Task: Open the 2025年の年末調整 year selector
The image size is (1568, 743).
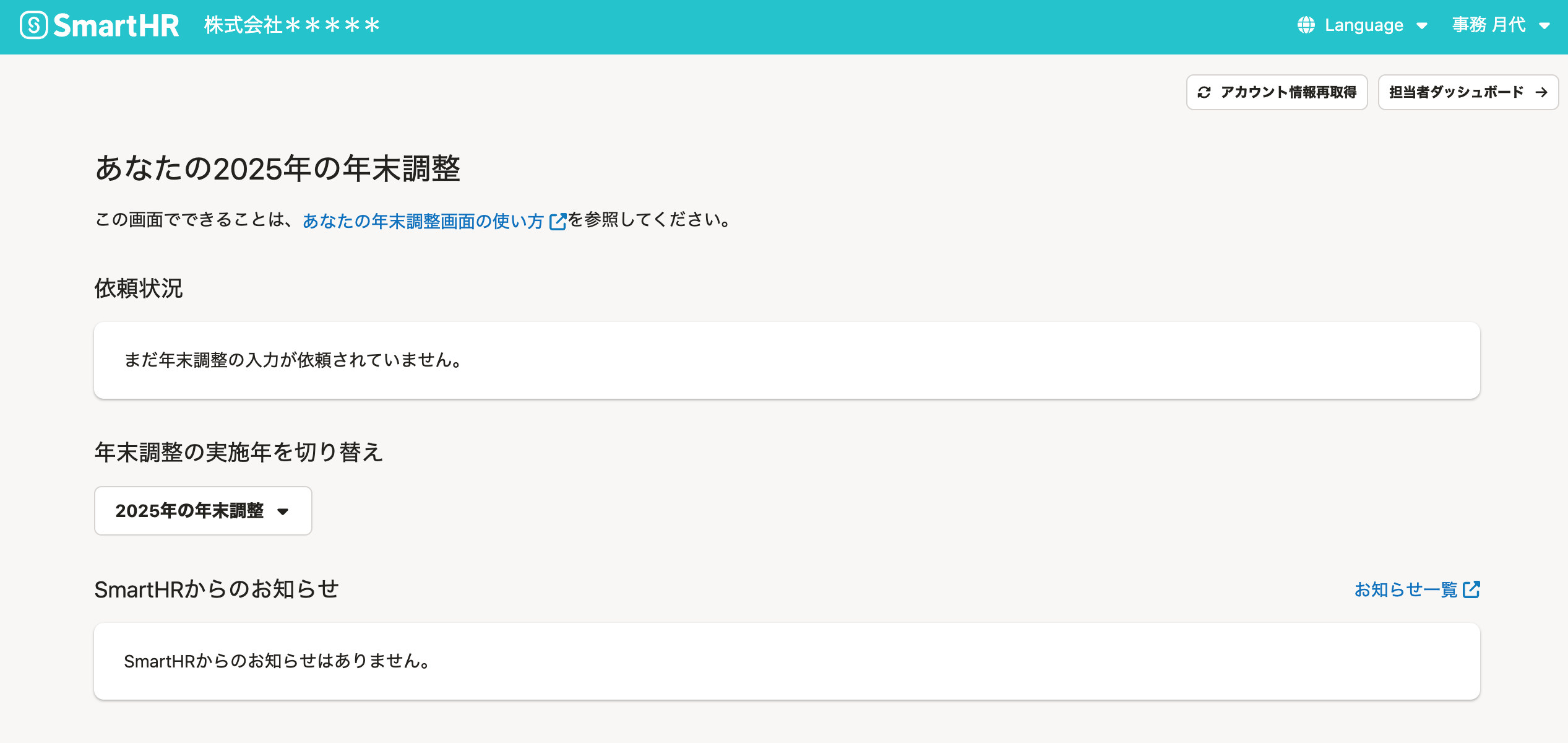Action: point(189,511)
